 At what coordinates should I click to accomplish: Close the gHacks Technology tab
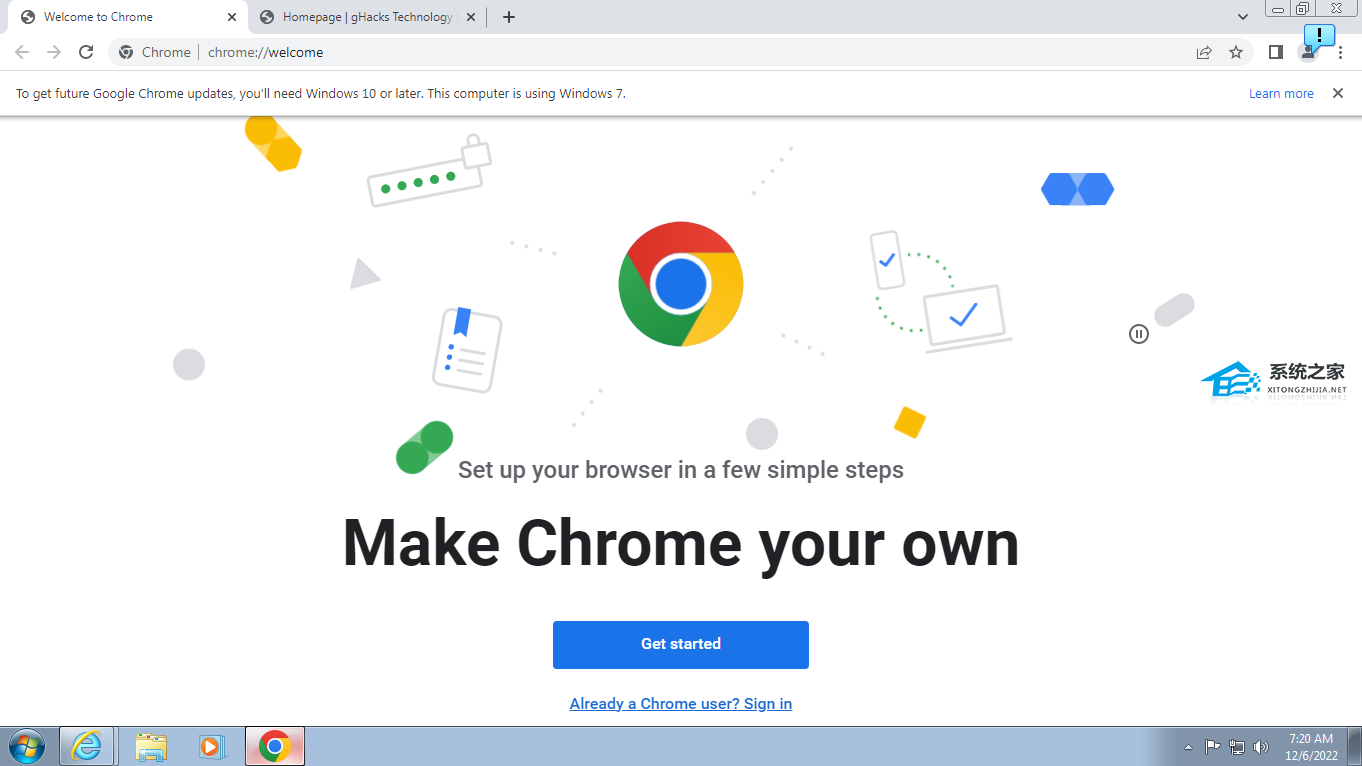tap(471, 17)
